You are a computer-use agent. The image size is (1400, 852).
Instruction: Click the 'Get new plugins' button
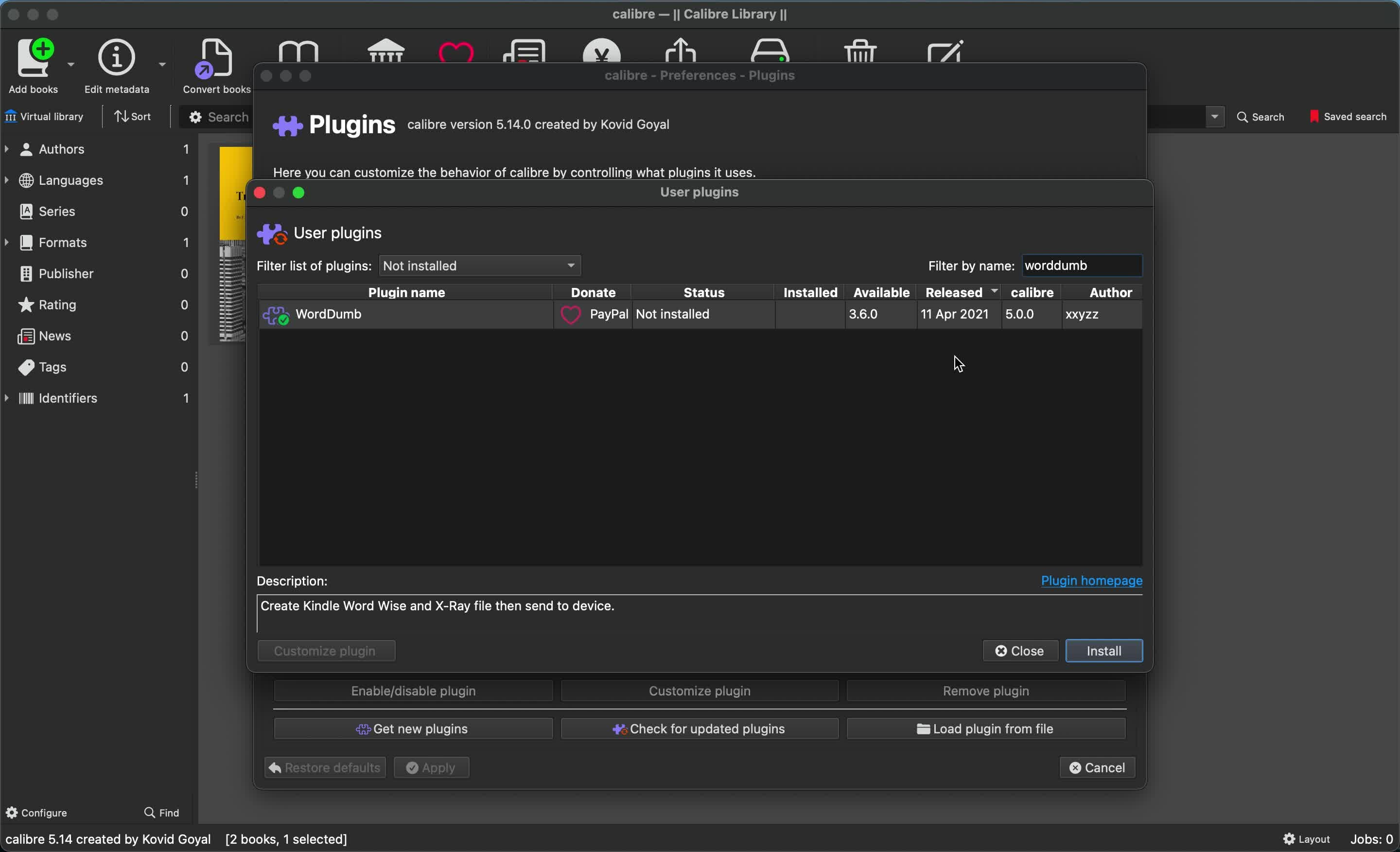click(413, 729)
